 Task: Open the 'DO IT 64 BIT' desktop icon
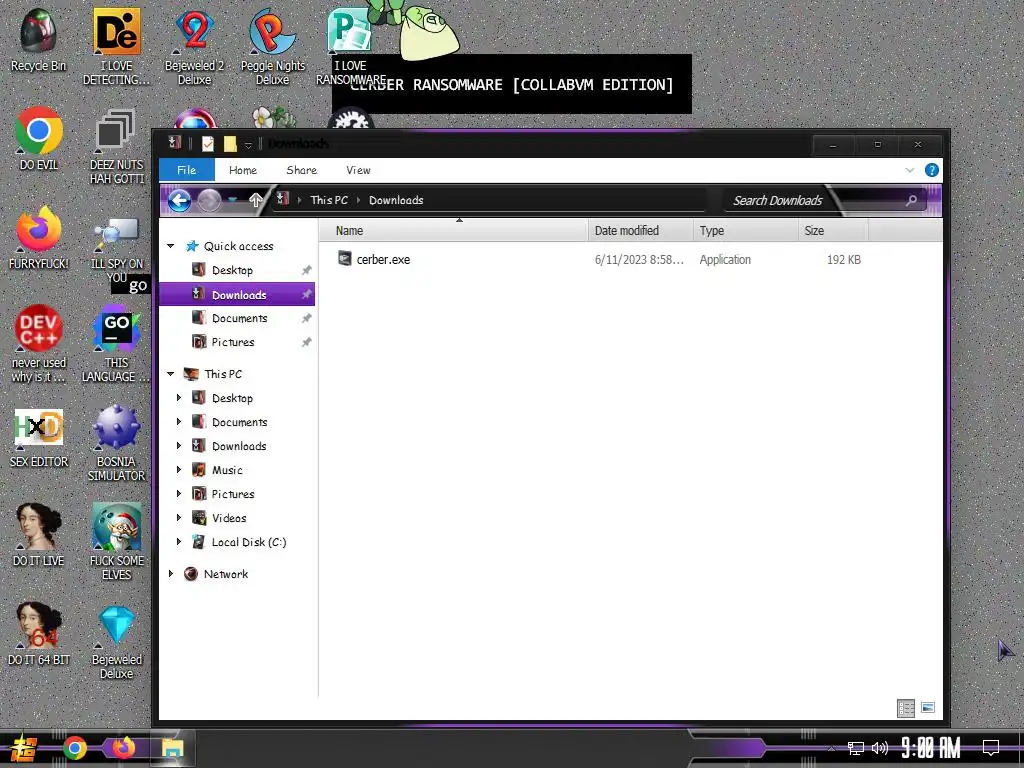click(x=38, y=633)
